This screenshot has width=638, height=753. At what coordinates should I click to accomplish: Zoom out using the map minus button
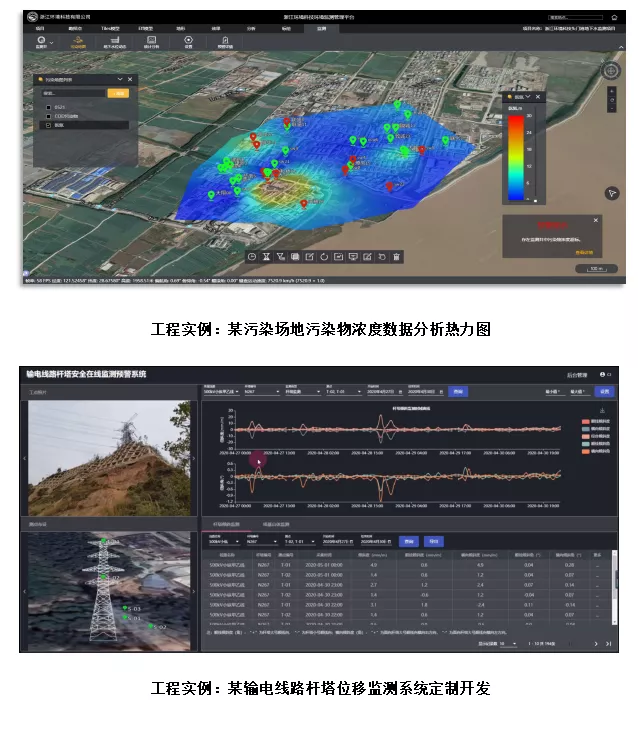(612, 109)
